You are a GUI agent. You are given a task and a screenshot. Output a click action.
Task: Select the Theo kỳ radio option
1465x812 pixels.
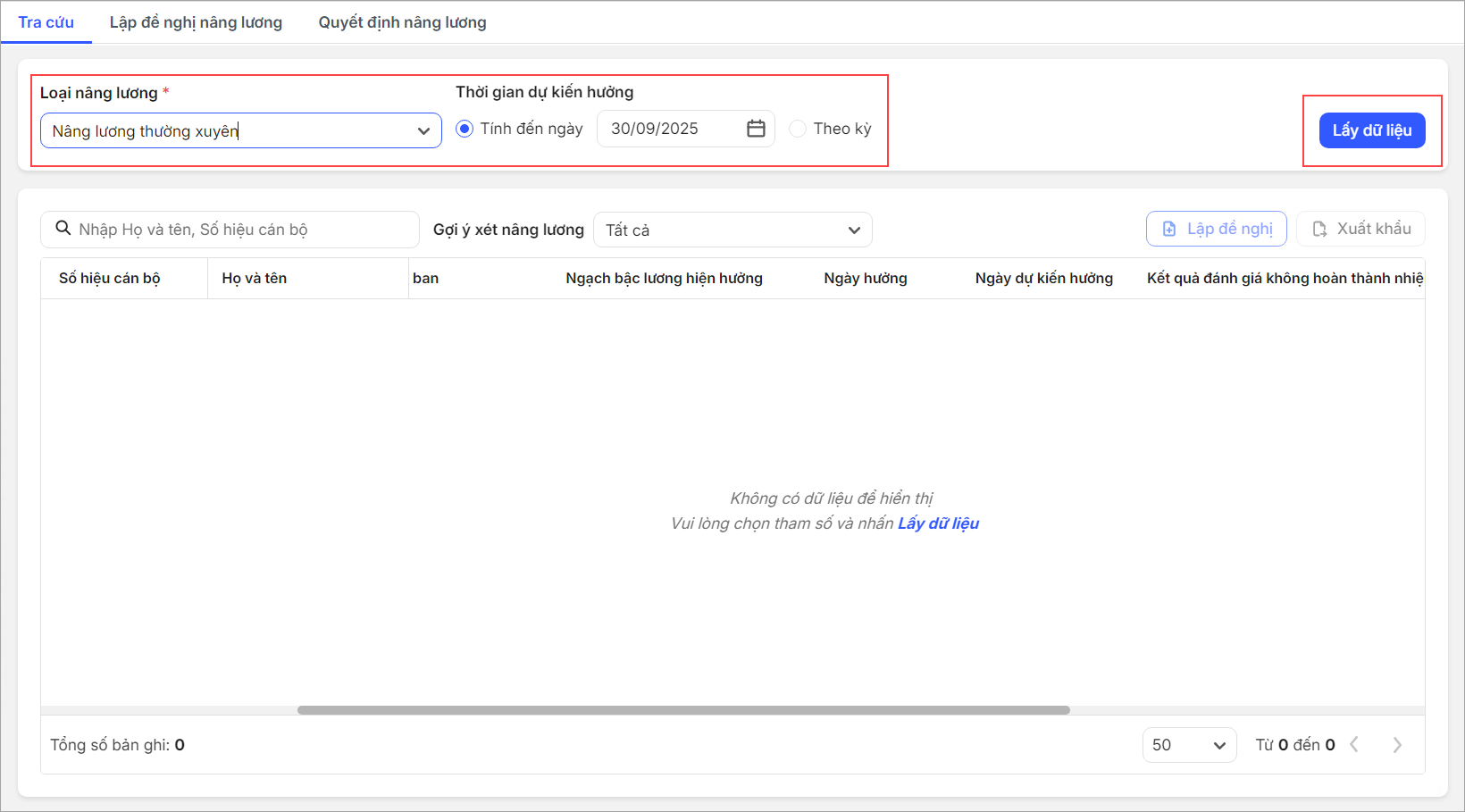coord(798,129)
